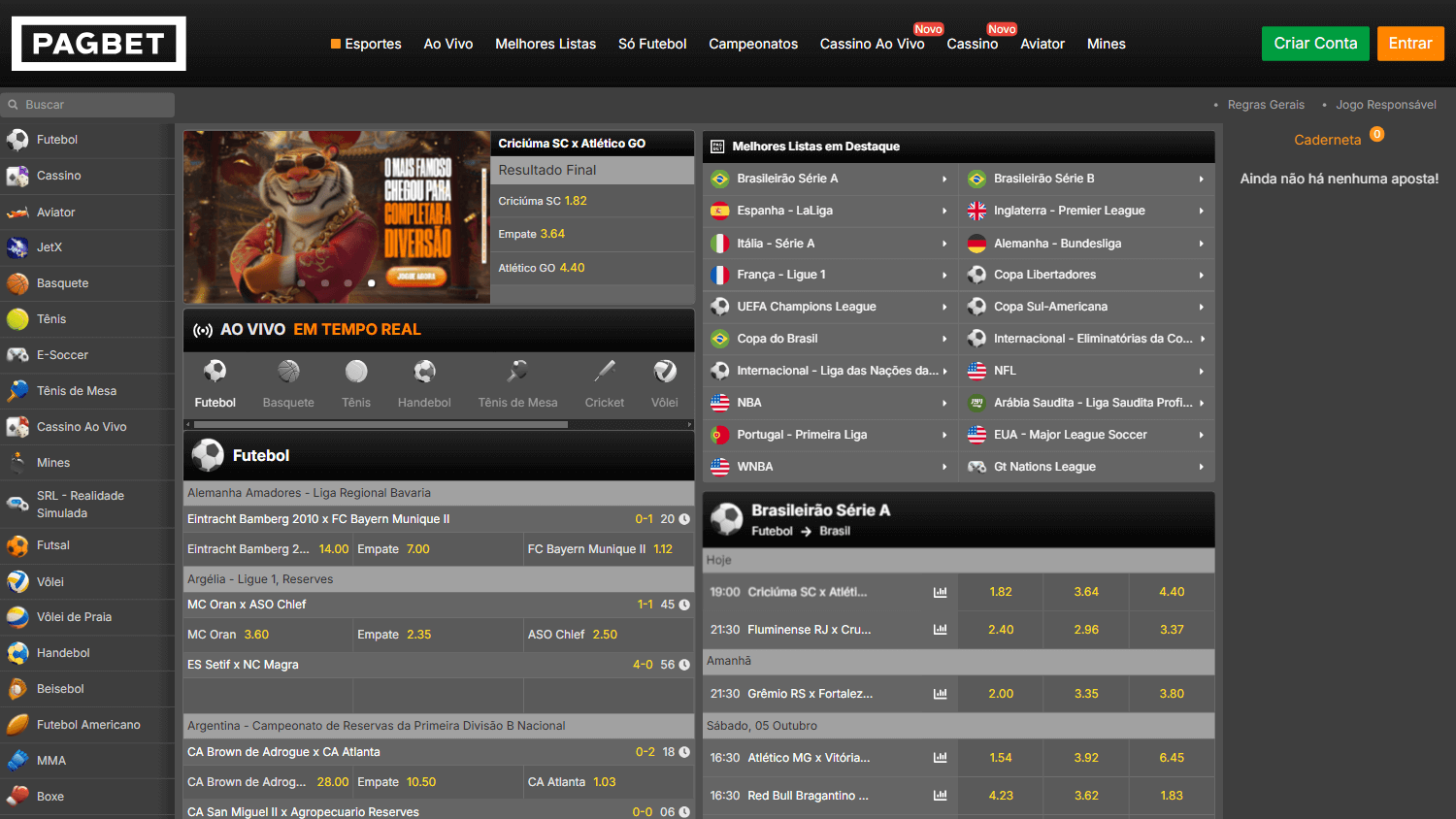Open E-Soccer in the left sidebar
The width and height of the screenshot is (1456, 819).
point(87,355)
